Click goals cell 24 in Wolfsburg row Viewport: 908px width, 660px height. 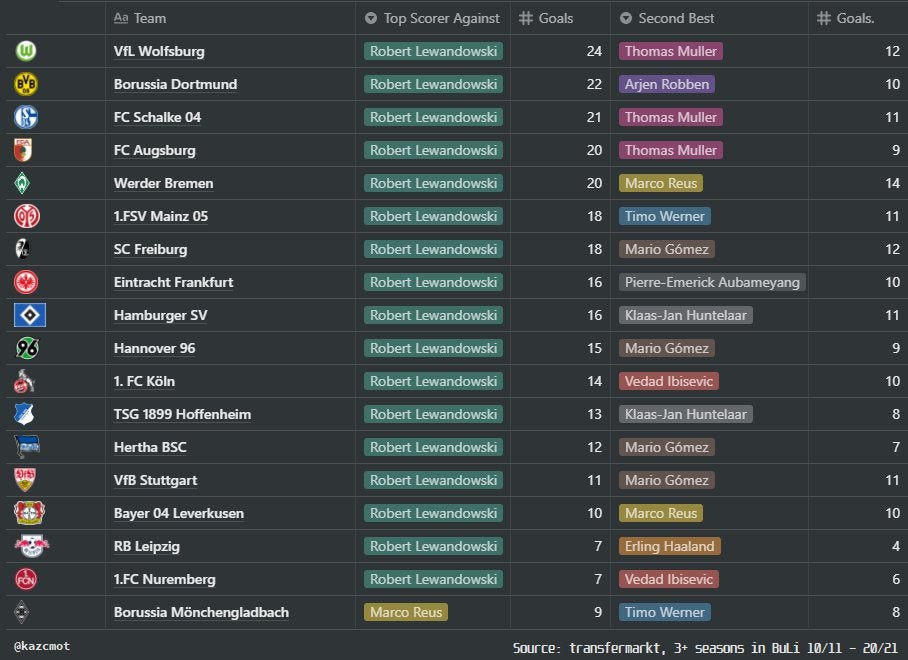tap(560, 51)
